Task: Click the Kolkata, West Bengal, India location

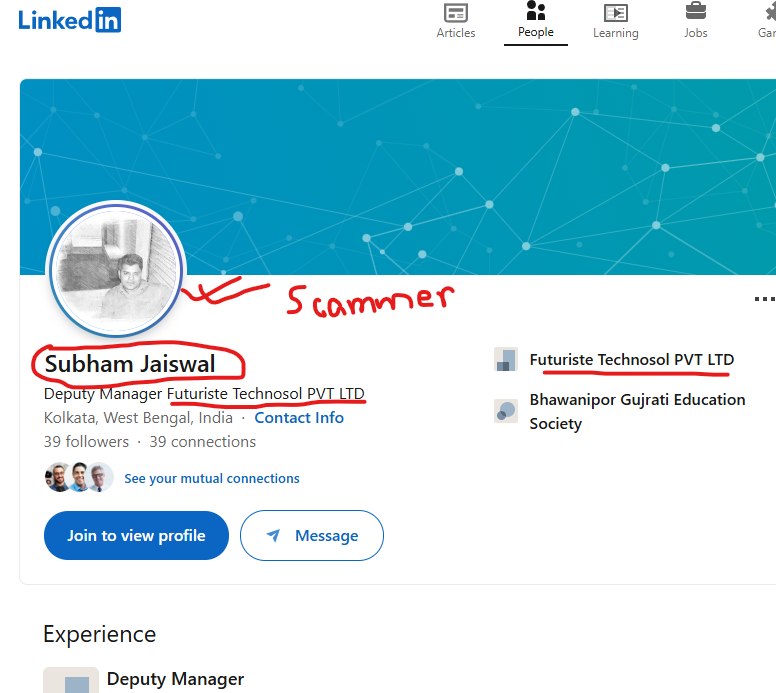Action: click(138, 418)
